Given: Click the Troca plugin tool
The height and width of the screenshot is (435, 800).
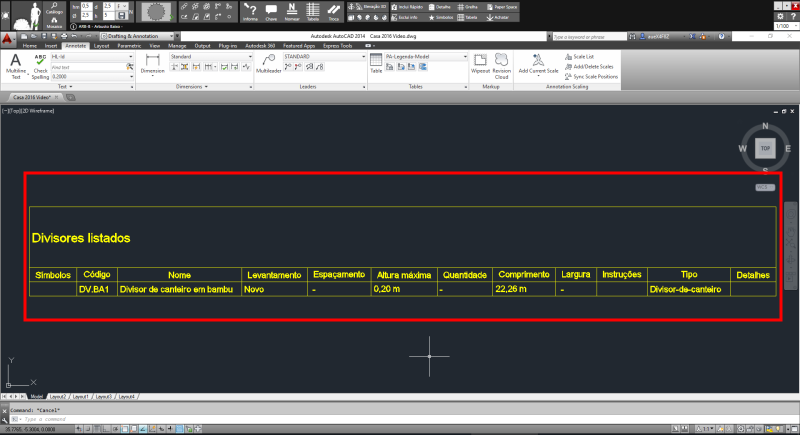Looking at the screenshot, I should pos(334,12).
